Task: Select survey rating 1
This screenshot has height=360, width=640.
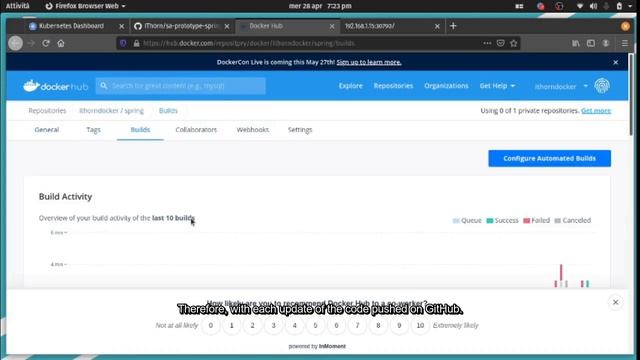Action: click(231, 325)
